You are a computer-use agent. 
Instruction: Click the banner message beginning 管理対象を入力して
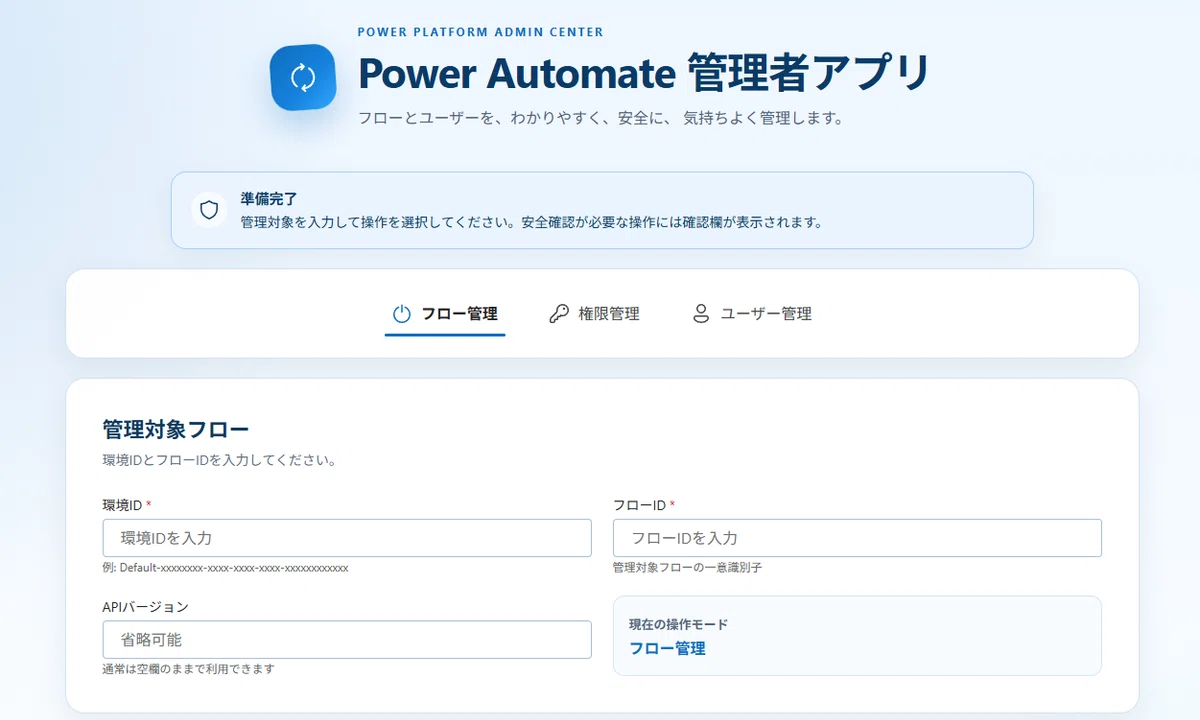pyautogui.click(x=531, y=222)
